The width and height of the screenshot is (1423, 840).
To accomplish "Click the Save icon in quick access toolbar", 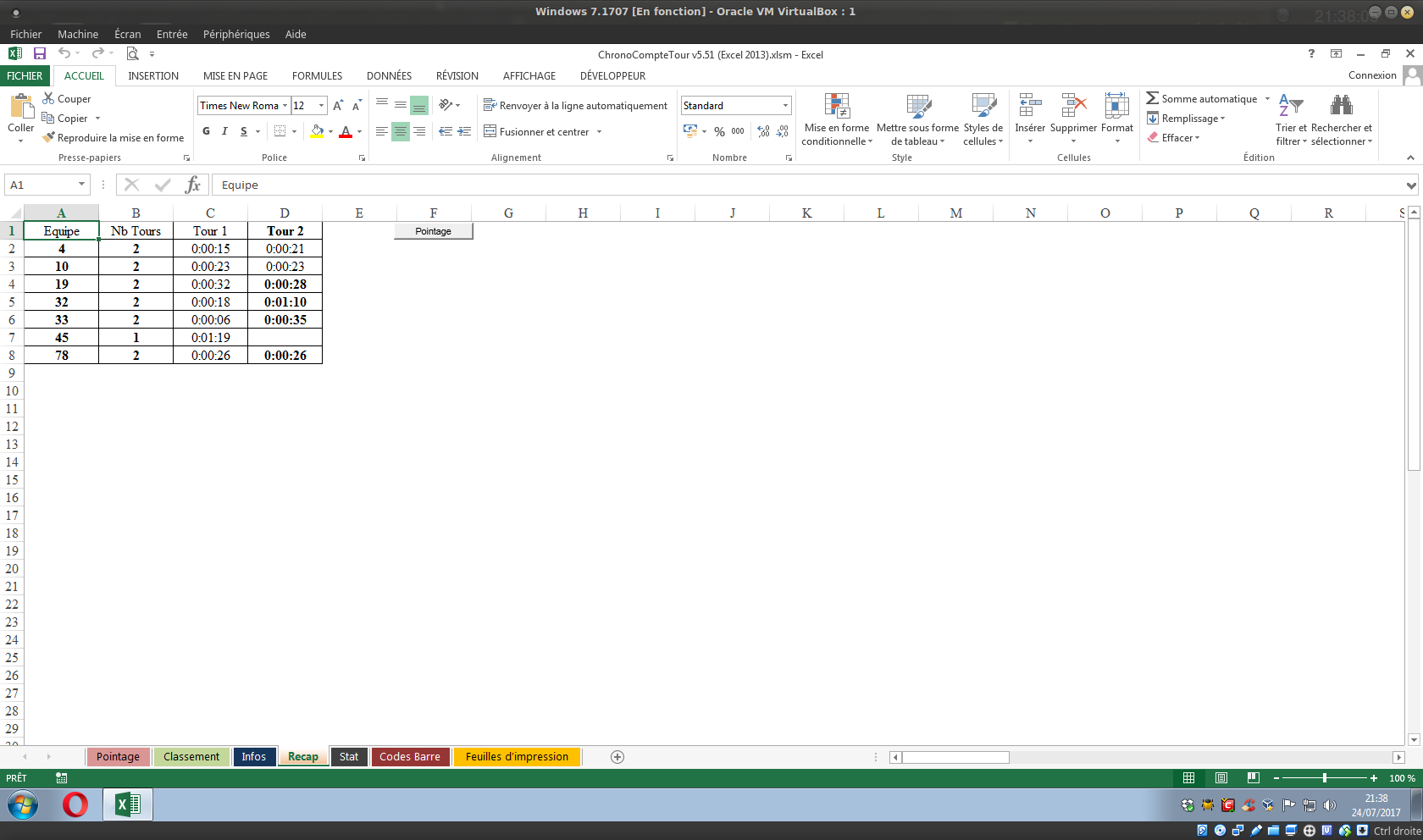I will 40,53.
